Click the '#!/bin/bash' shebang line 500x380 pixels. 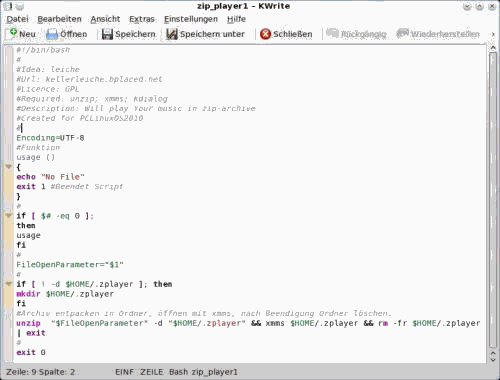(x=43, y=50)
